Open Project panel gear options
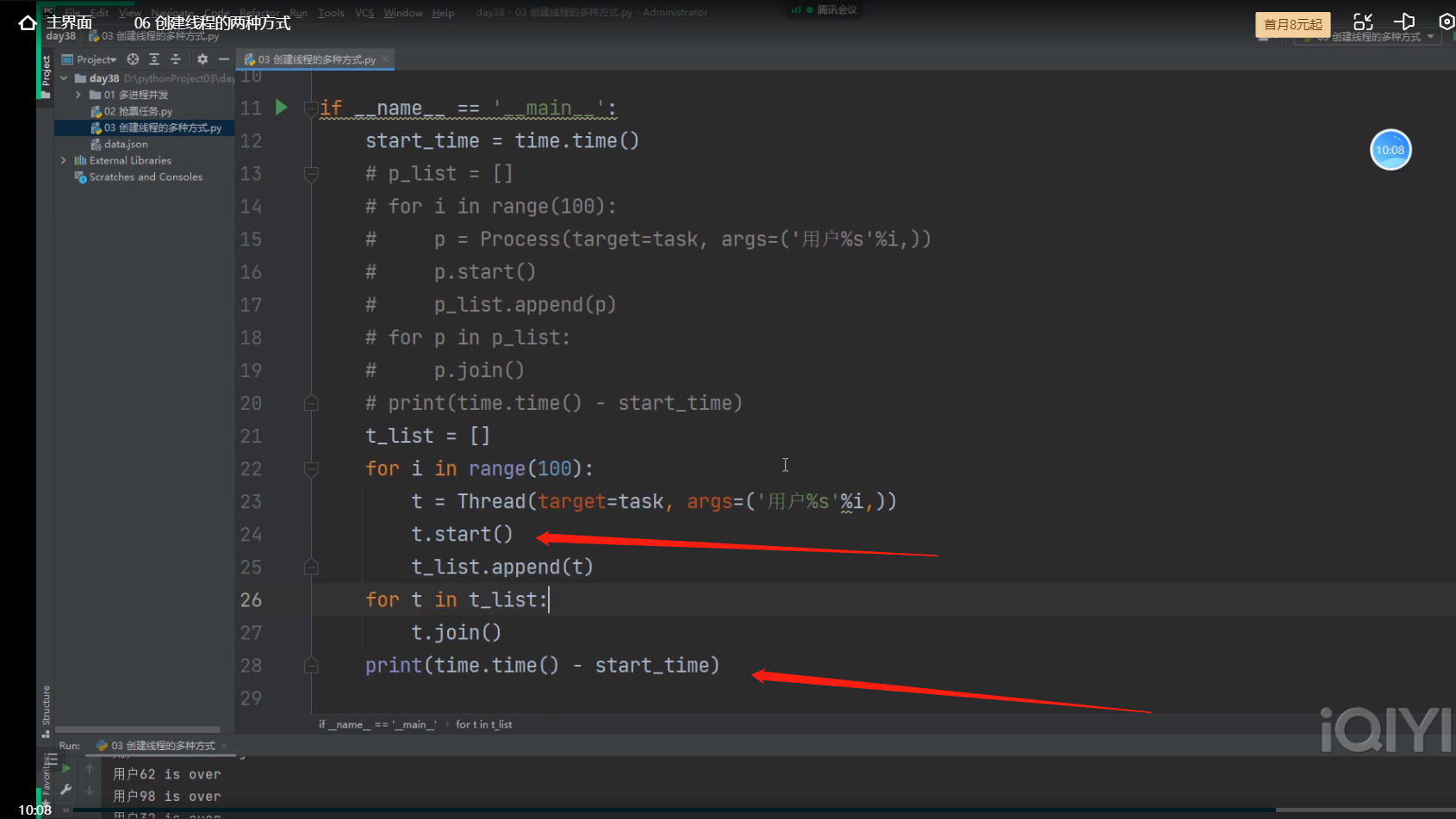 pos(202,59)
